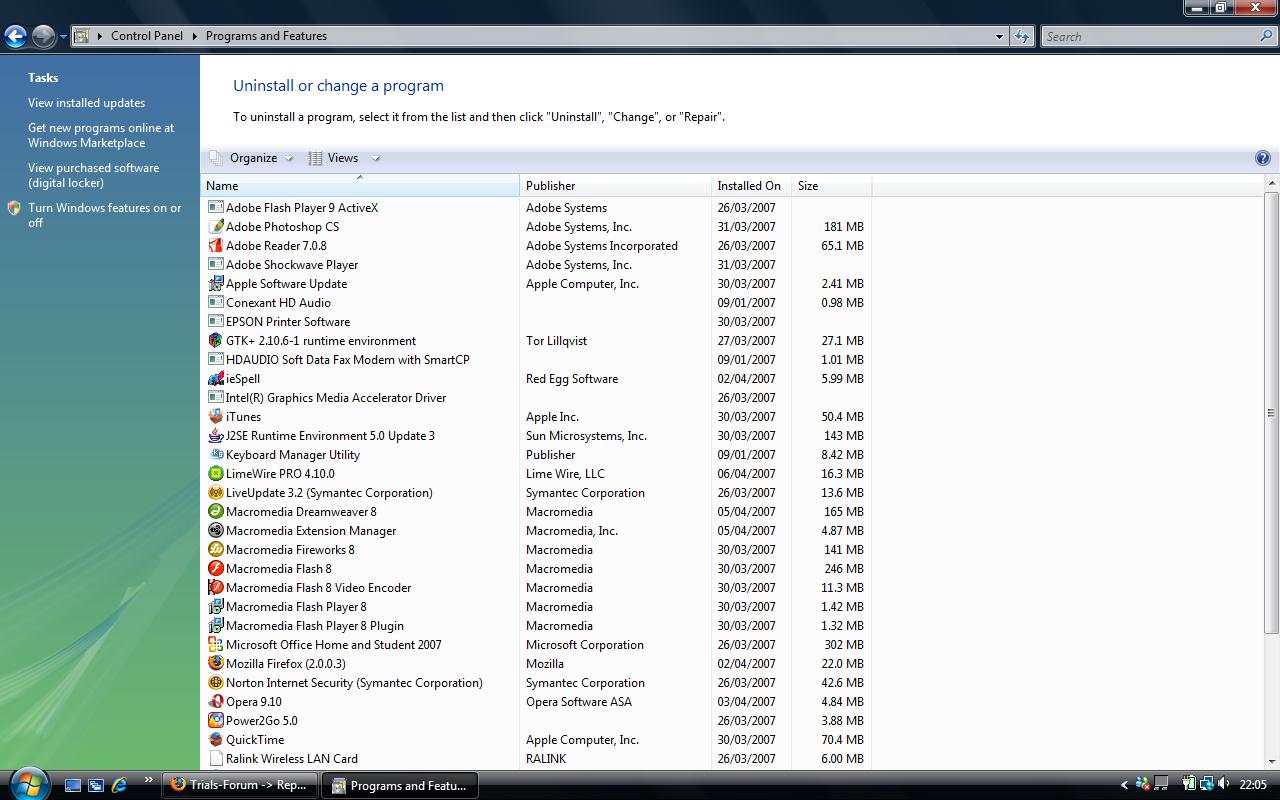Click the Macromedia Extension Manager icon
The image size is (1280, 800).
pyautogui.click(x=215, y=531)
